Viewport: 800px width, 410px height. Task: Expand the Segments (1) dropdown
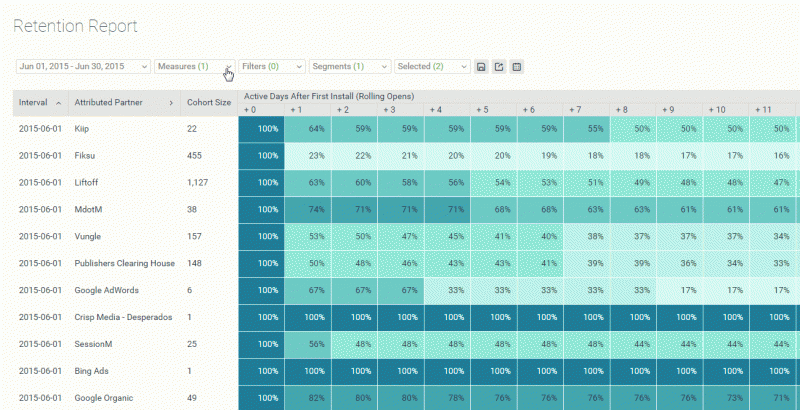pyautogui.click(x=349, y=67)
